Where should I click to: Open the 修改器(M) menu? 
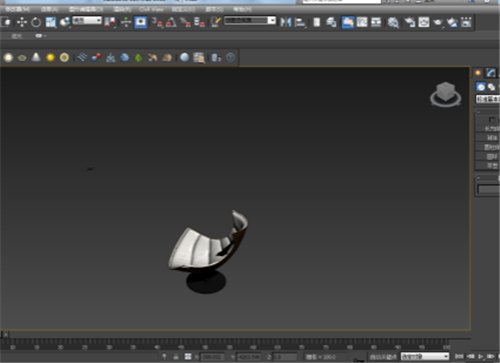coord(17,9)
